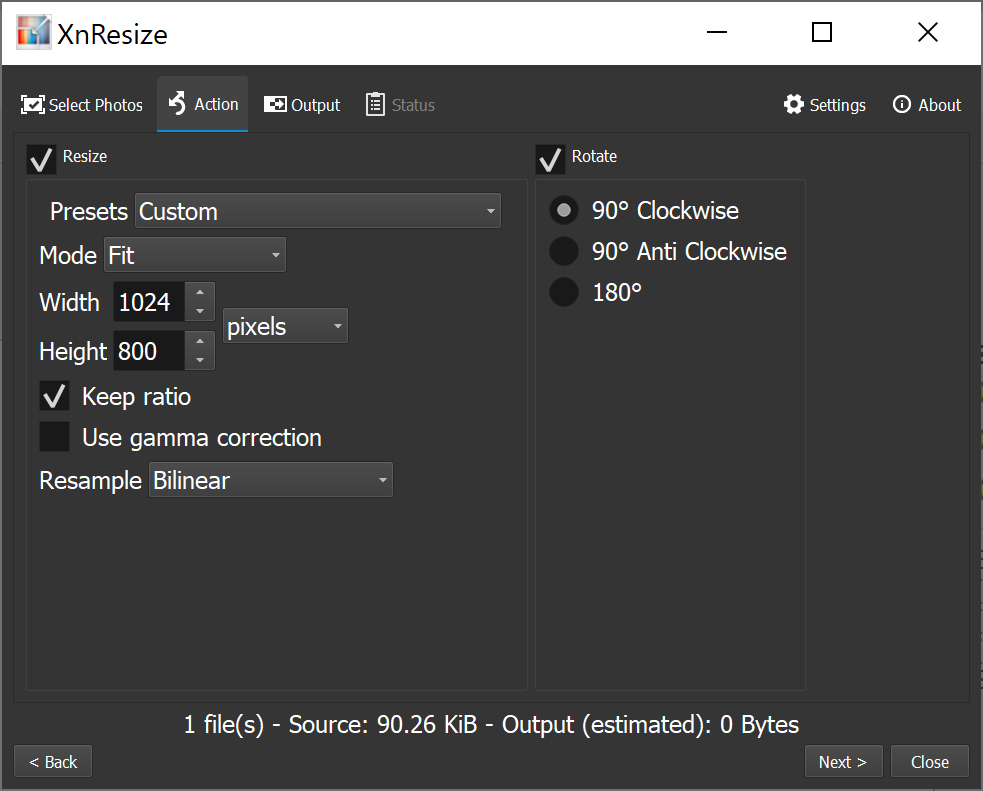The height and width of the screenshot is (791, 983).
Task: Increase Width with the up arrow
Action: click(x=200, y=293)
